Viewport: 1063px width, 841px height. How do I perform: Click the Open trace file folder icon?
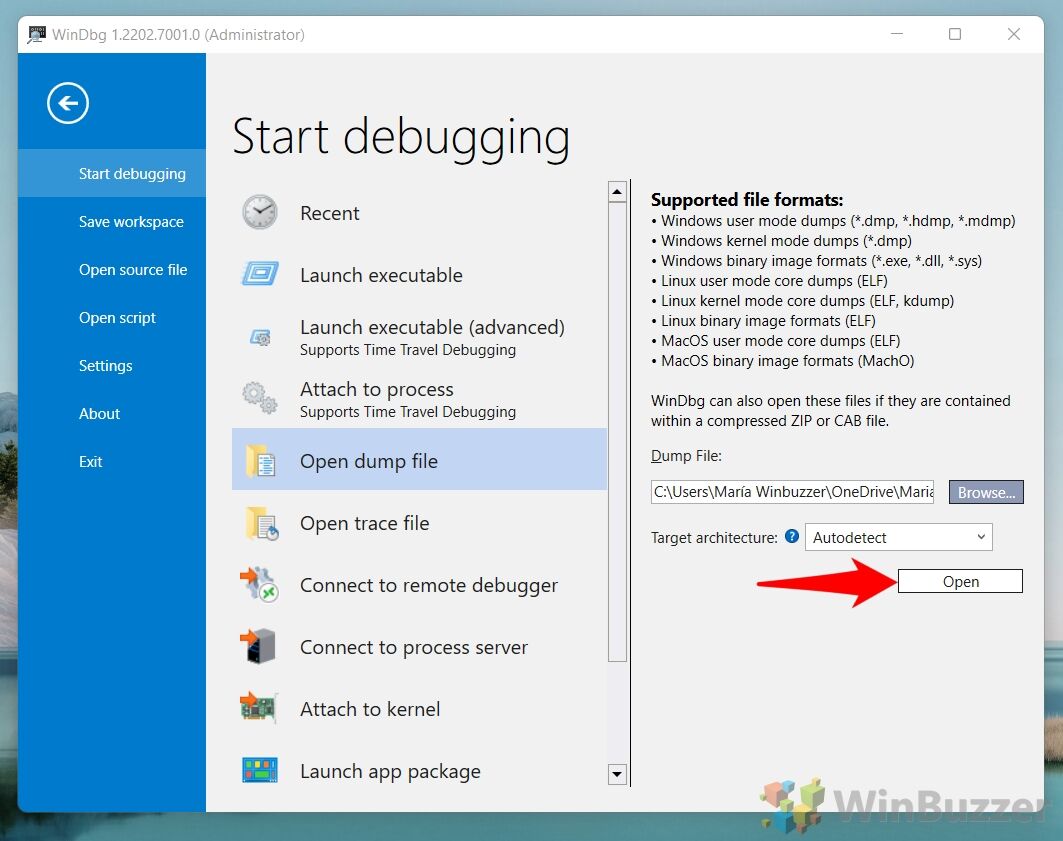pyautogui.click(x=262, y=523)
